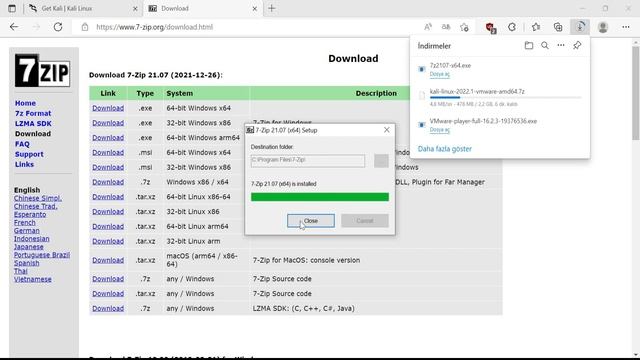Open browser Settings and more menu

click(626, 27)
